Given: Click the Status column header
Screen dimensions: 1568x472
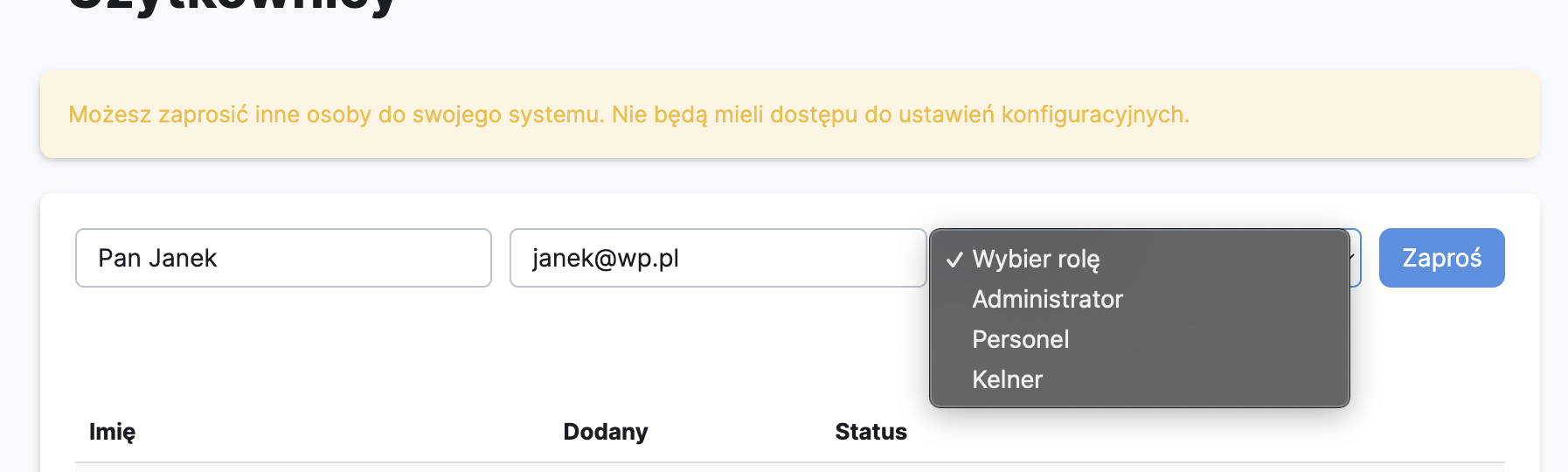Looking at the screenshot, I should (x=871, y=432).
